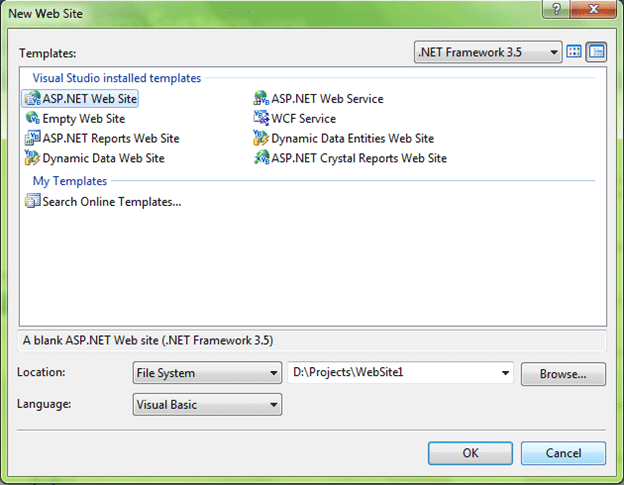
Task: Click the Search Online Templates icon
Action: point(33,201)
